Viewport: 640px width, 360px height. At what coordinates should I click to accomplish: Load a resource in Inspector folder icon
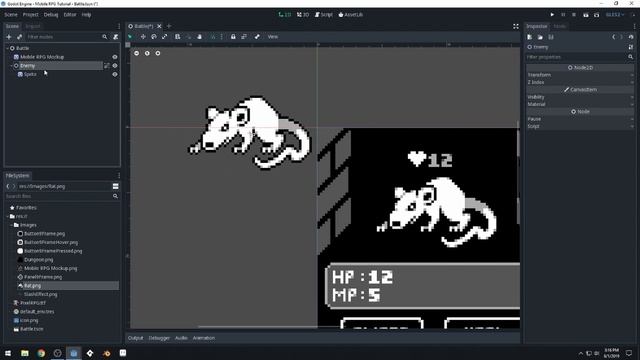click(x=540, y=37)
